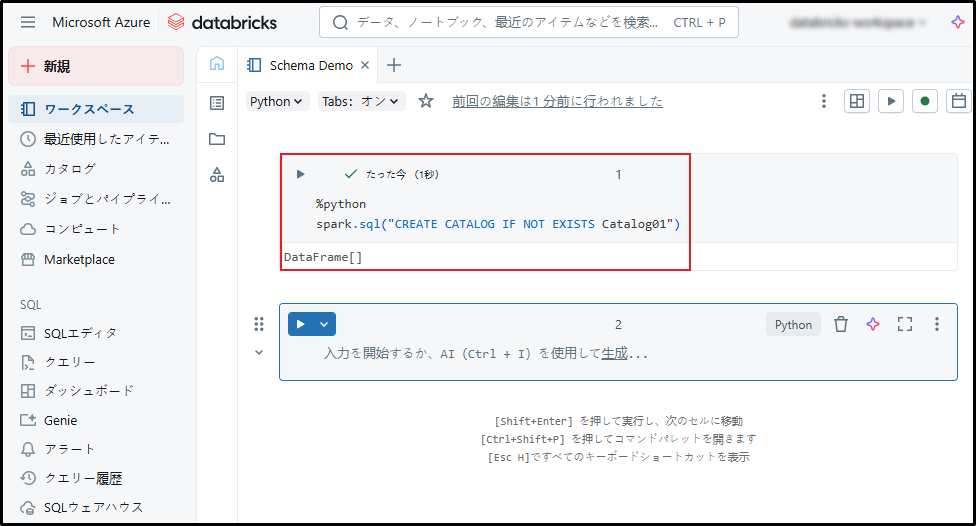Switch to the Schema Demo tab
Image resolution: width=976 pixels, height=526 pixels.
pyautogui.click(x=310, y=65)
